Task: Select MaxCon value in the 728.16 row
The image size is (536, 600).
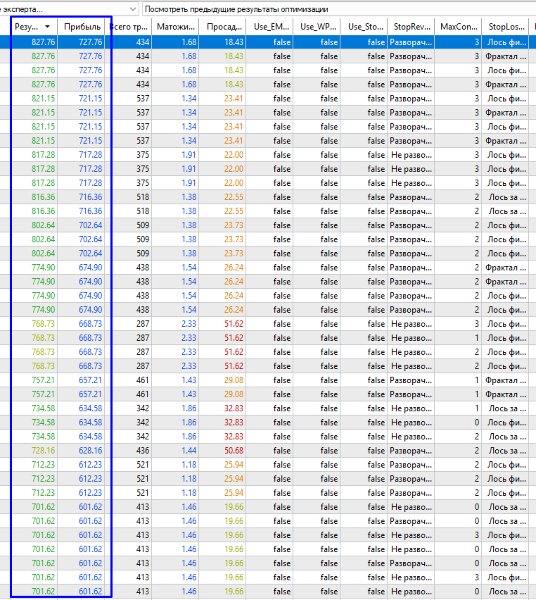Action: click(x=477, y=450)
